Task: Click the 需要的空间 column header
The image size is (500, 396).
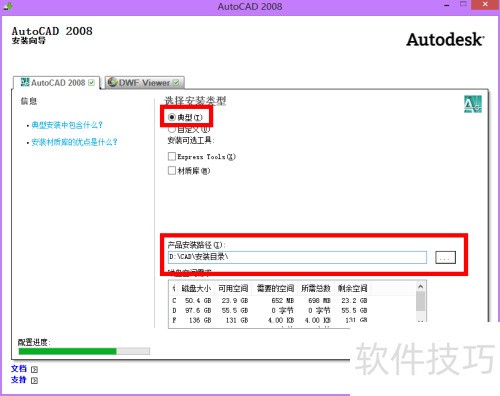Action: click(275, 288)
